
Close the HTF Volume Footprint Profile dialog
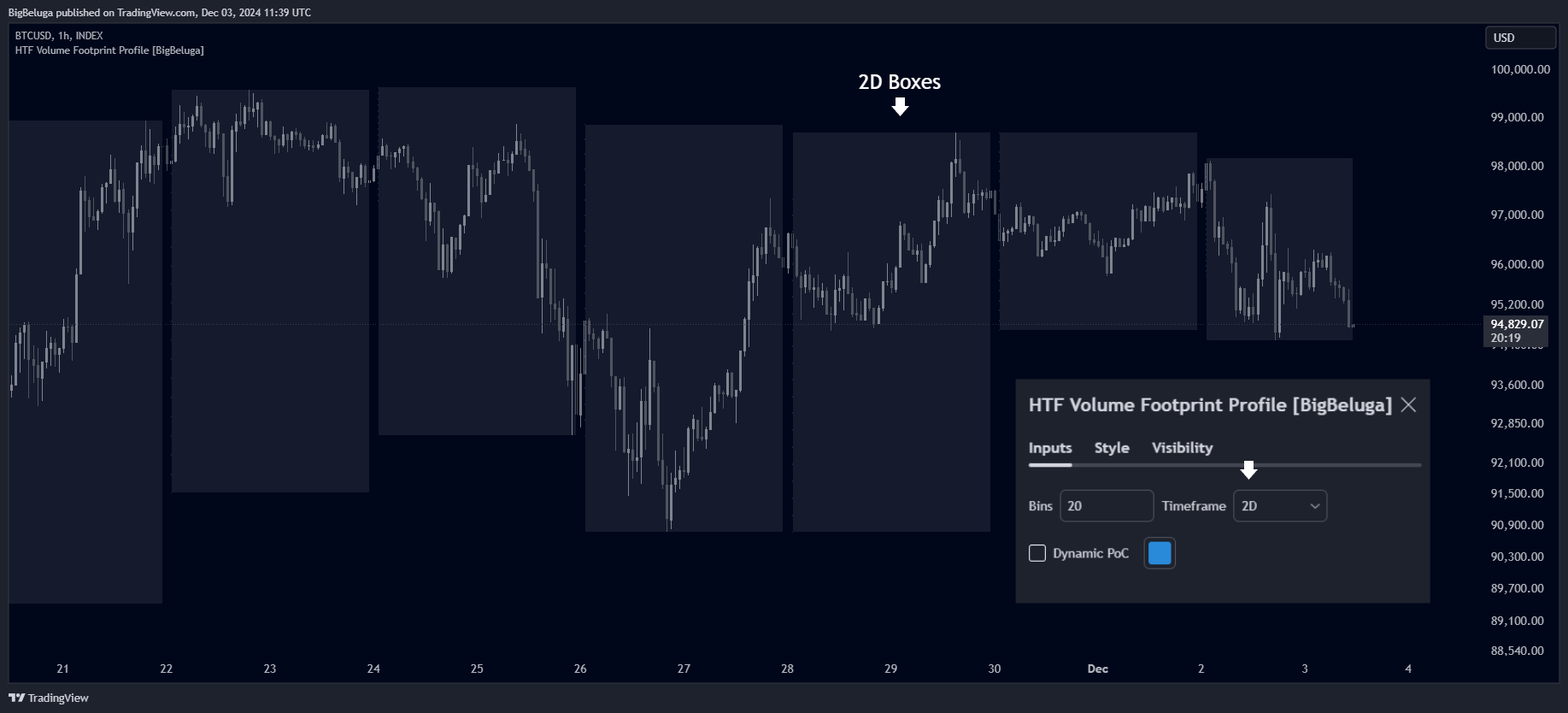click(1408, 405)
